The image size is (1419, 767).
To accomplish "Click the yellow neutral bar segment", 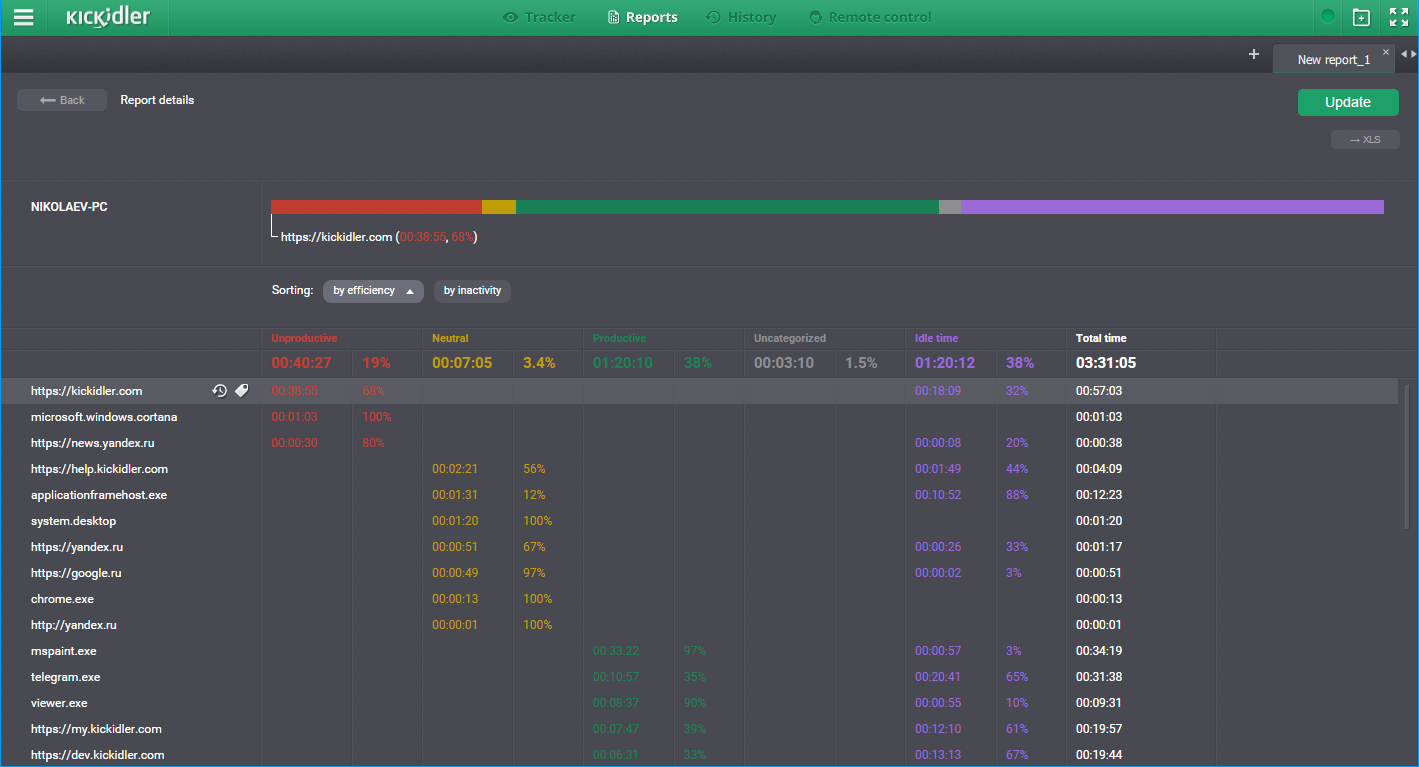I will [x=499, y=207].
